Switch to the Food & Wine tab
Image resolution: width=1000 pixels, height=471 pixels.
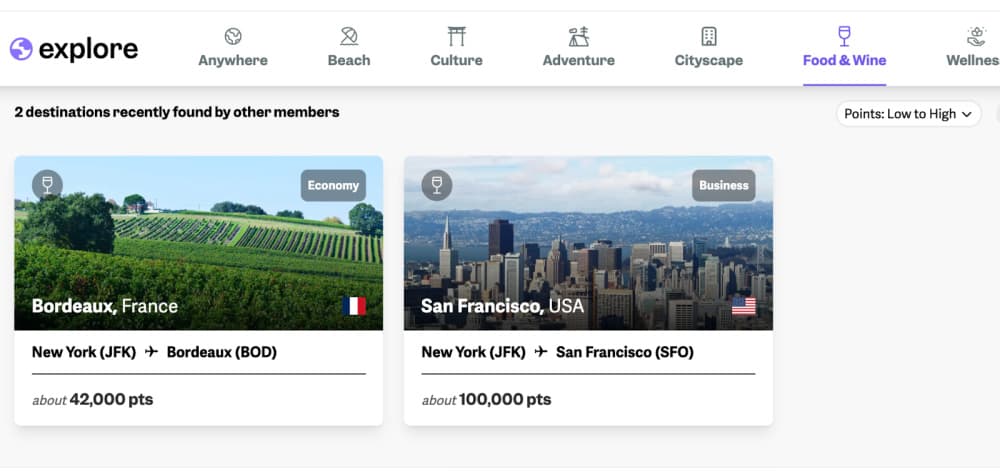tap(844, 60)
